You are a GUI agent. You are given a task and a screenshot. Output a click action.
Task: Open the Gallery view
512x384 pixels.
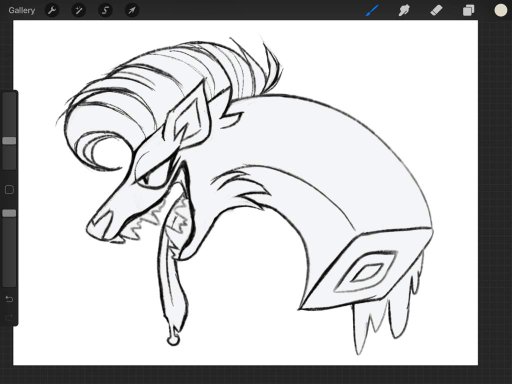point(22,10)
